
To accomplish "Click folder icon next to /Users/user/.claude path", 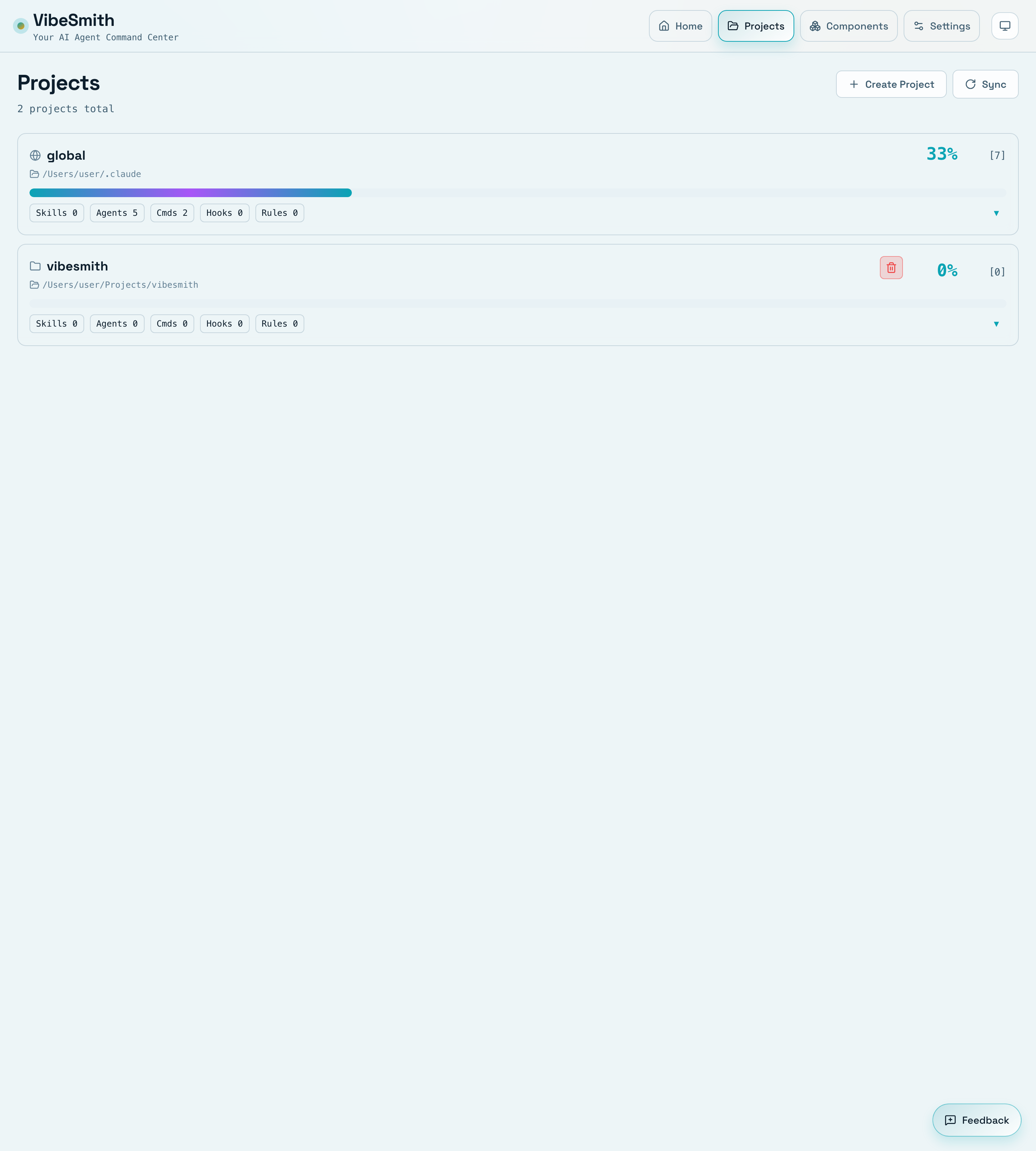I will (35, 174).
